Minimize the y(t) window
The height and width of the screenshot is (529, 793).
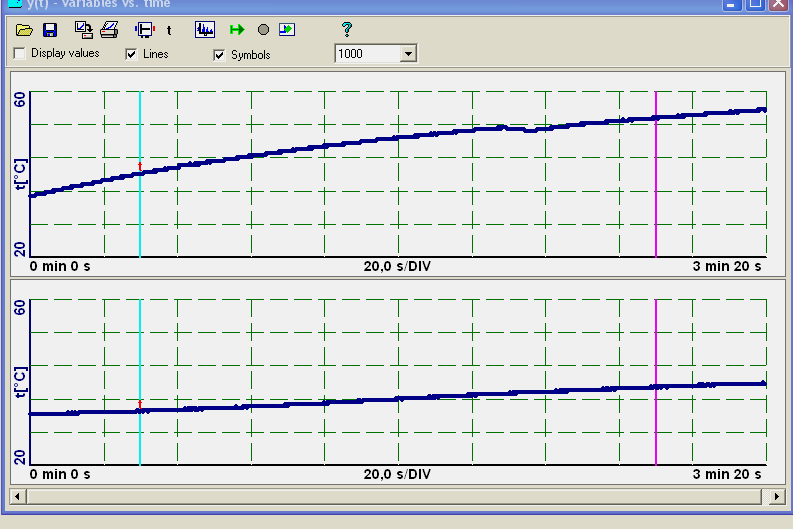coord(731,4)
